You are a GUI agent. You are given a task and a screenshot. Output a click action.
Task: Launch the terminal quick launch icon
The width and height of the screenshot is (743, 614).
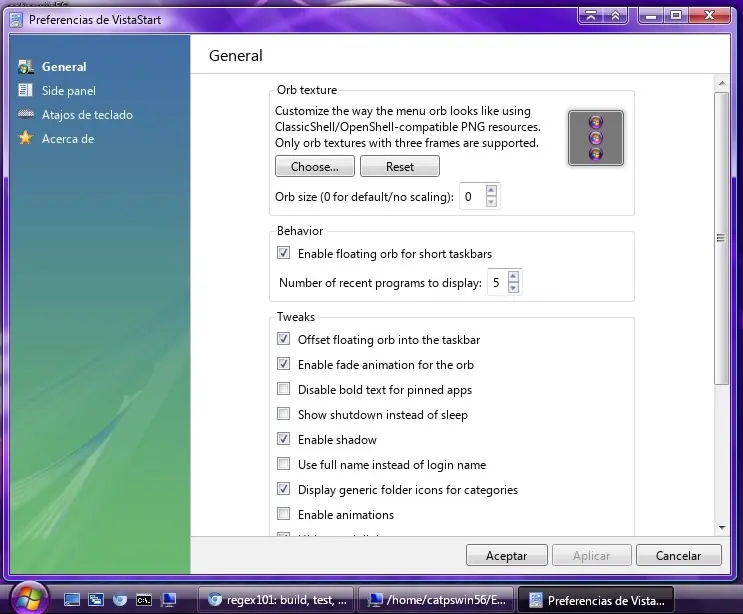point(144,600)
